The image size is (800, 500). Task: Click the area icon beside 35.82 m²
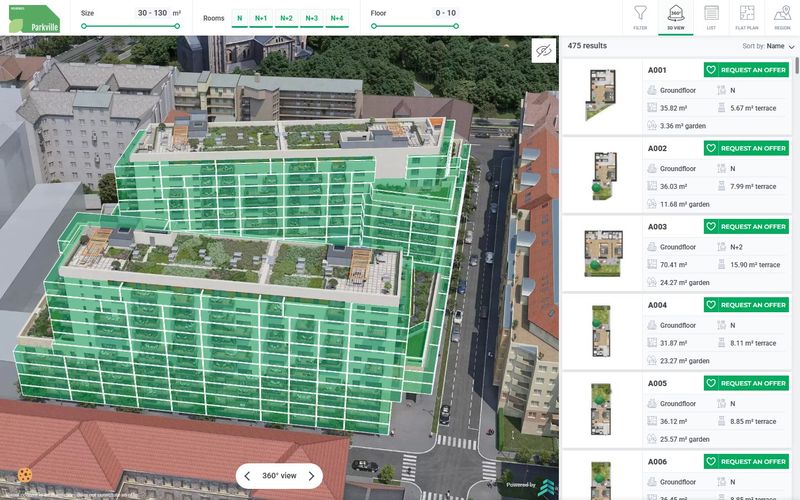652,108
